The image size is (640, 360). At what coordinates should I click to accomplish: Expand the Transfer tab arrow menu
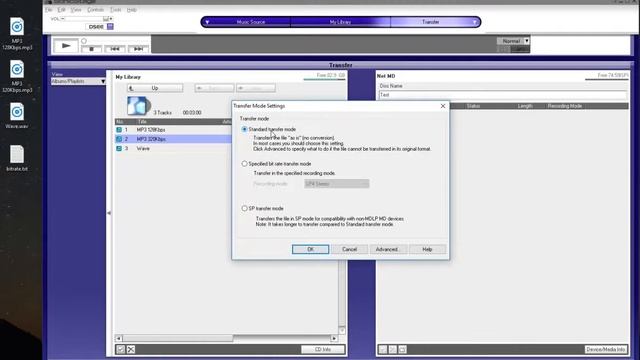pyautogui.click(x=475, y=22)
